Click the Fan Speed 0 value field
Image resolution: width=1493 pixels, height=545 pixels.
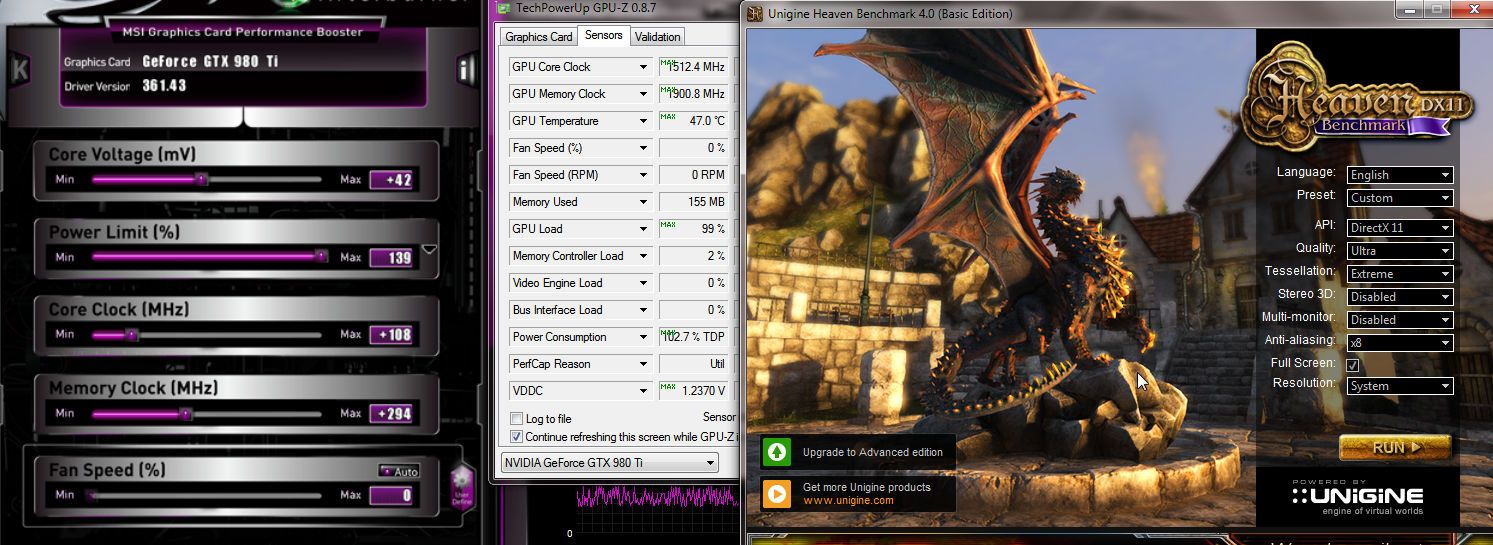(x=391, y=495)
